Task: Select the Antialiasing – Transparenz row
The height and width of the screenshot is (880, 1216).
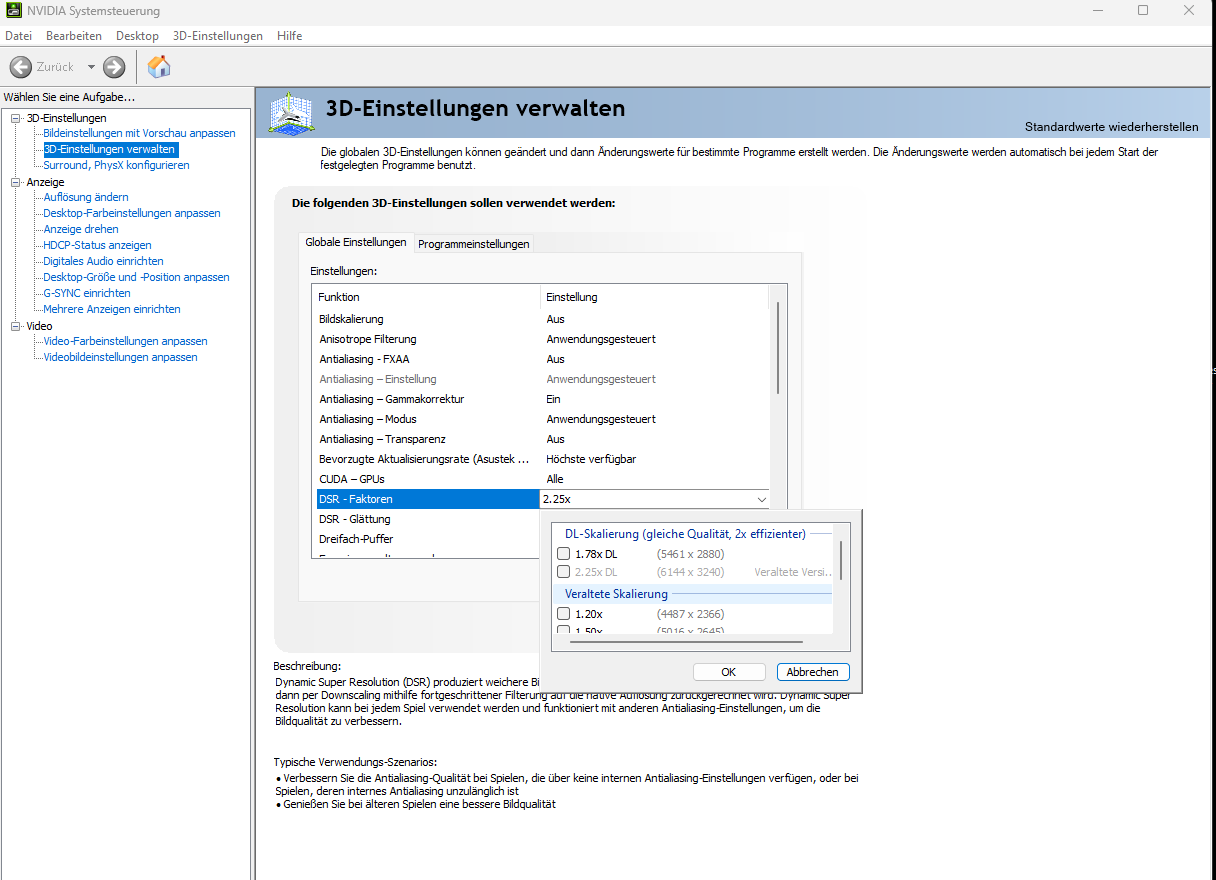Action: point(543,439)
